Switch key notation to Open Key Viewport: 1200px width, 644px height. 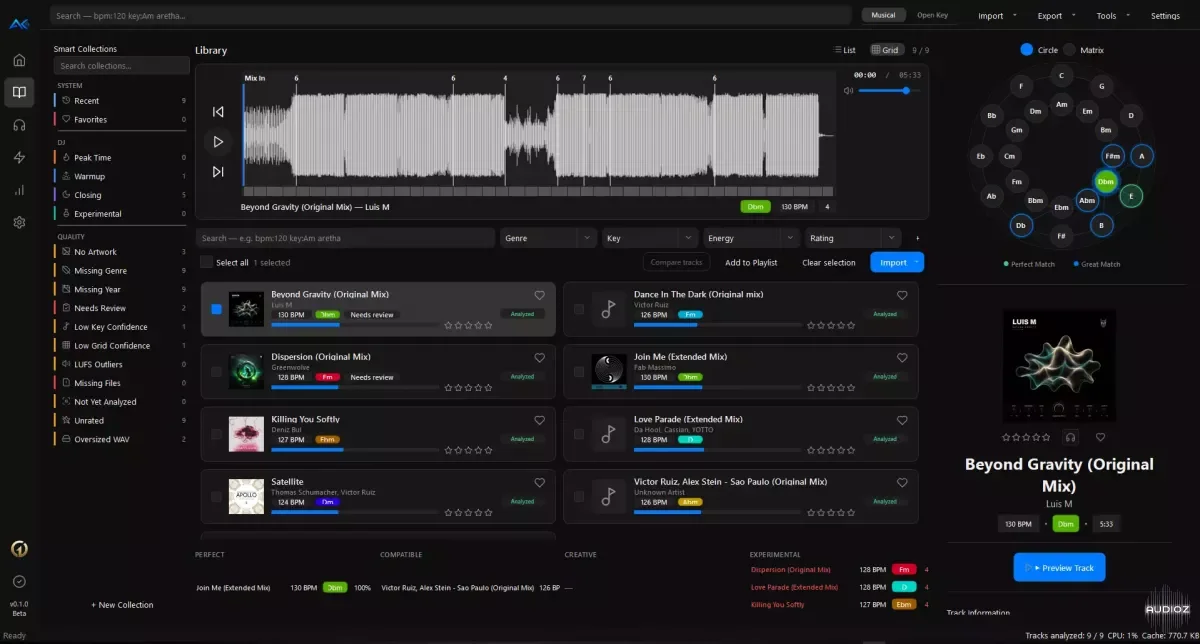pos(932,15)
